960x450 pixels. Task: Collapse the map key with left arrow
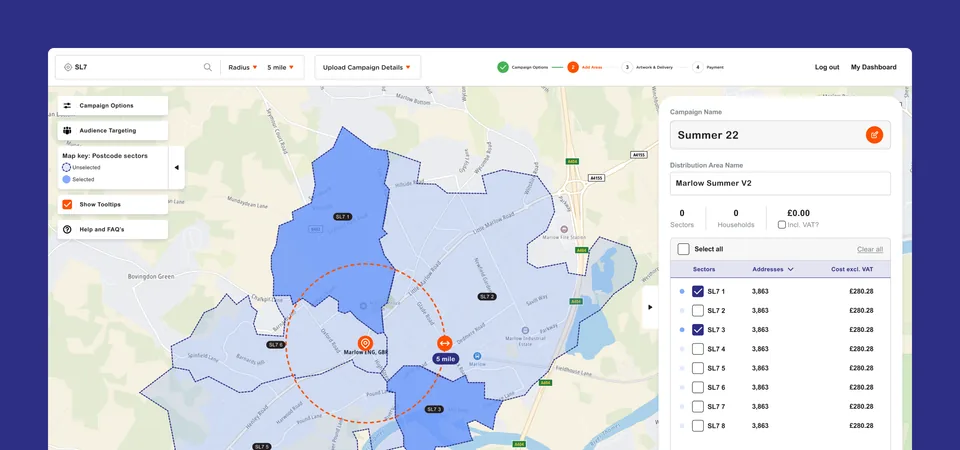click(176, 167)
